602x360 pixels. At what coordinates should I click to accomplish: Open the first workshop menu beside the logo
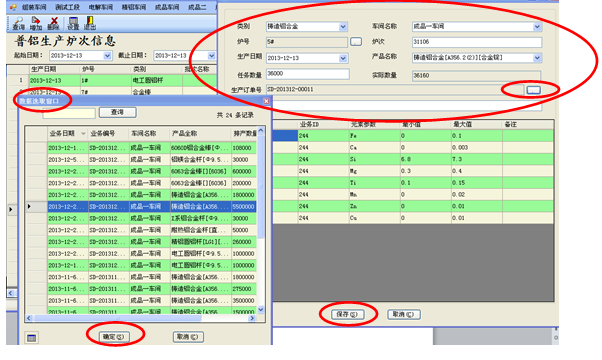pos(34,7)
